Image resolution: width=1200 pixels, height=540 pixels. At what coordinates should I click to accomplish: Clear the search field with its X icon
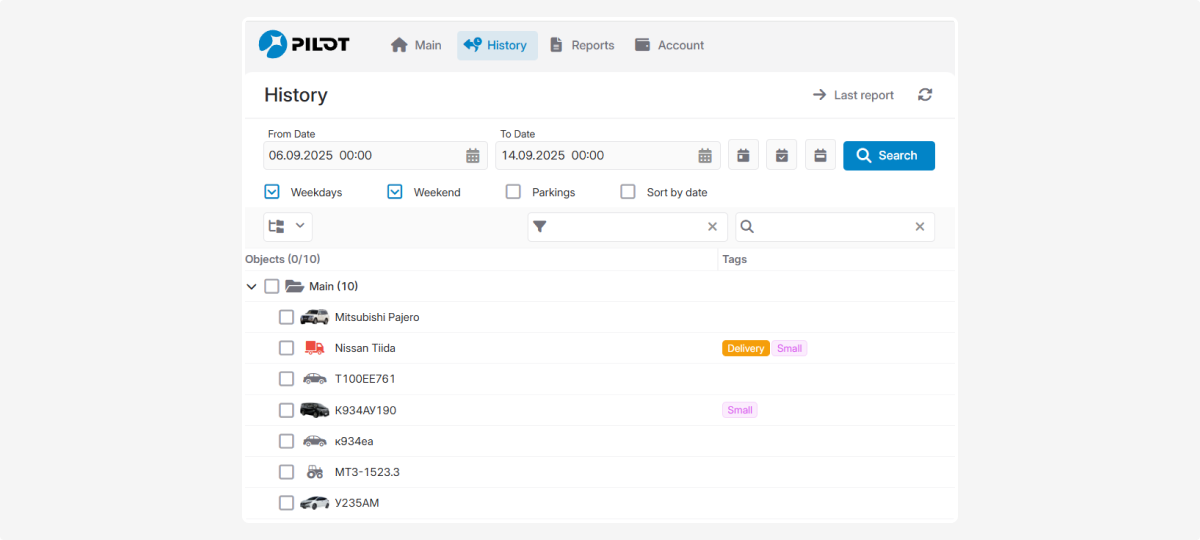point(919,227)
